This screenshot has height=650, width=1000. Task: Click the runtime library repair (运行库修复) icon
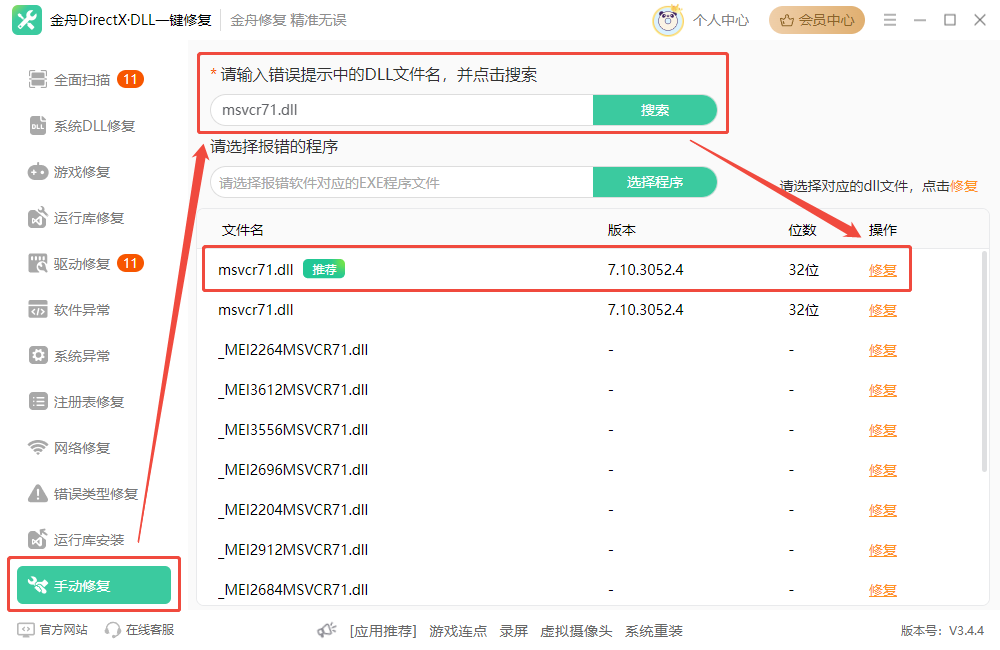click(x=38, y=218)
